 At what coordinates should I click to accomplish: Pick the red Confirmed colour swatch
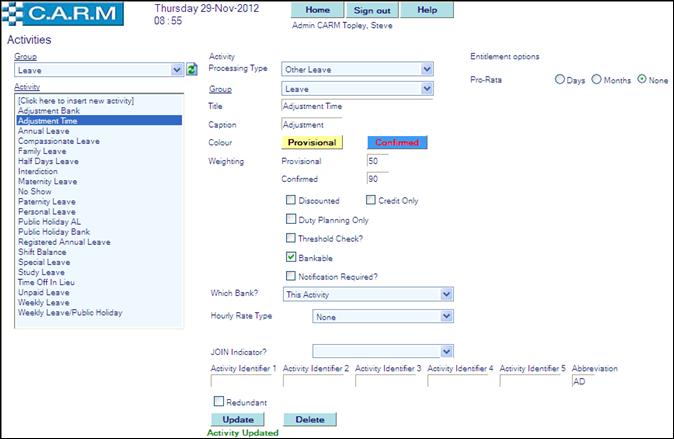pyautogui.click(x=397, y=142)
